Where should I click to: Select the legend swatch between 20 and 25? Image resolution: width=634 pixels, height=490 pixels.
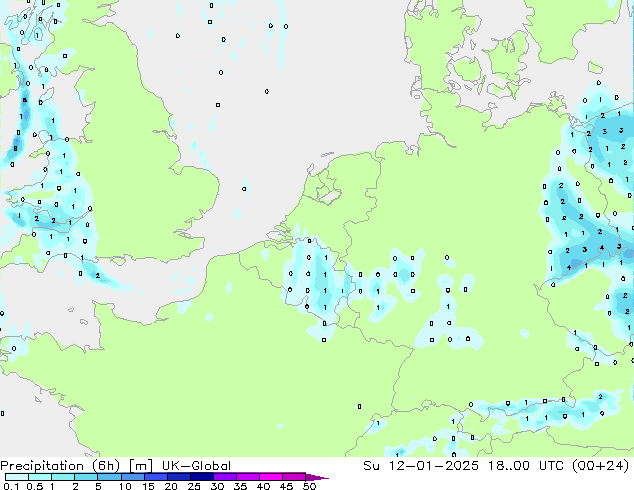click(178, 477)
